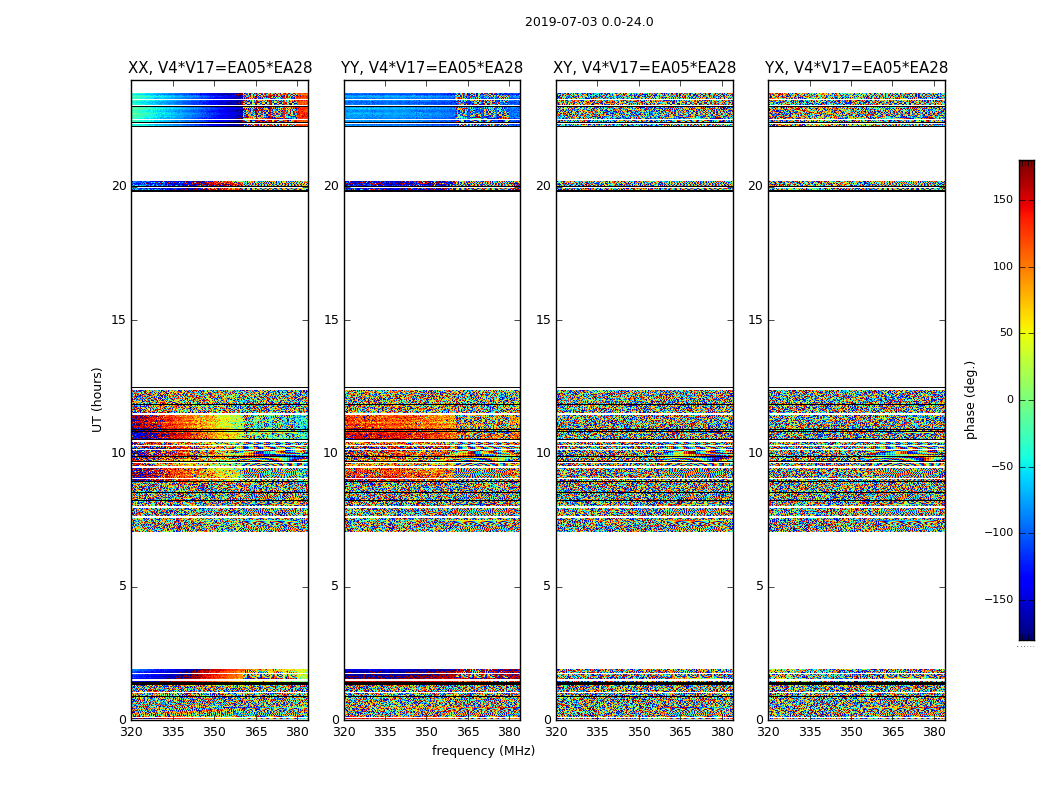1050x800 pixels.
Task: Click the colorbar tick label '0'
Action: pyautogui.click(x=1009, y=400)
